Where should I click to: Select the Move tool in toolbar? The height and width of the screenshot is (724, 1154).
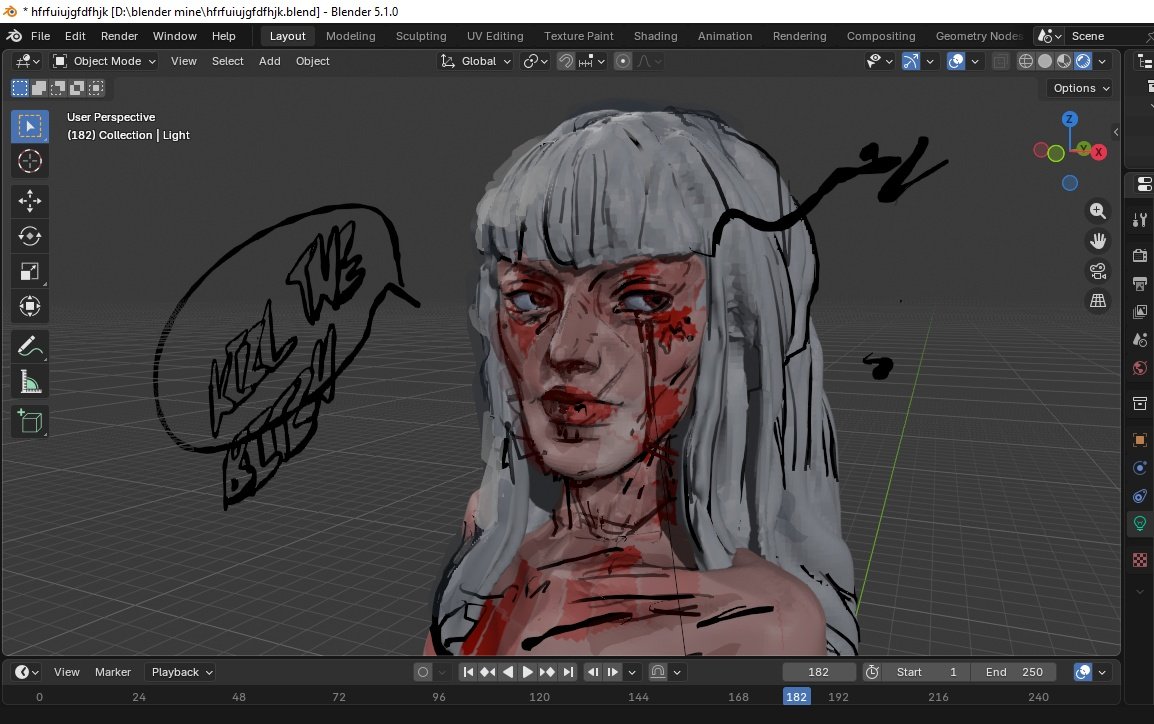coord(29,201)
